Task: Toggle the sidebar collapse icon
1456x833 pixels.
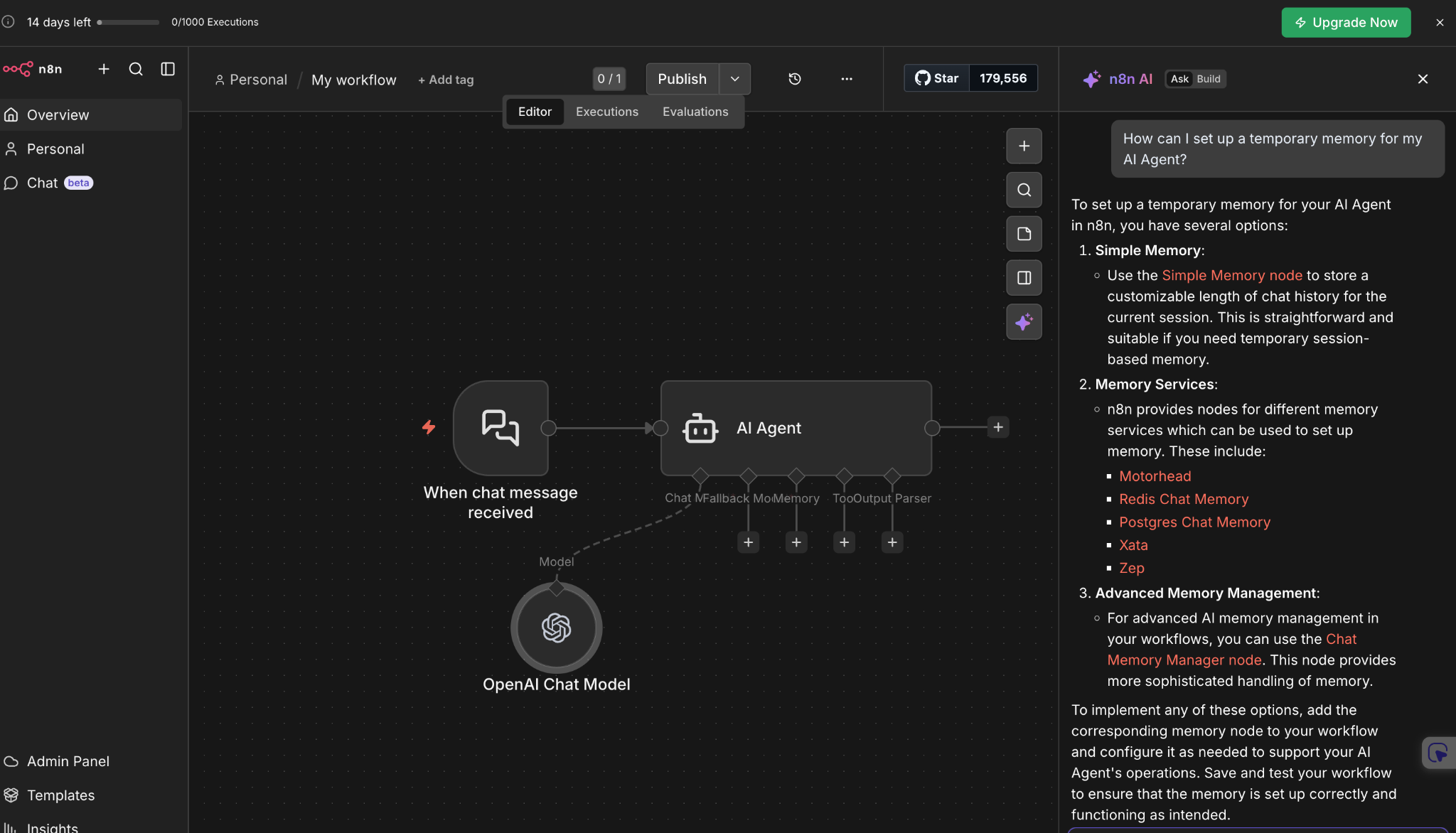Action: tap(168, 69)
